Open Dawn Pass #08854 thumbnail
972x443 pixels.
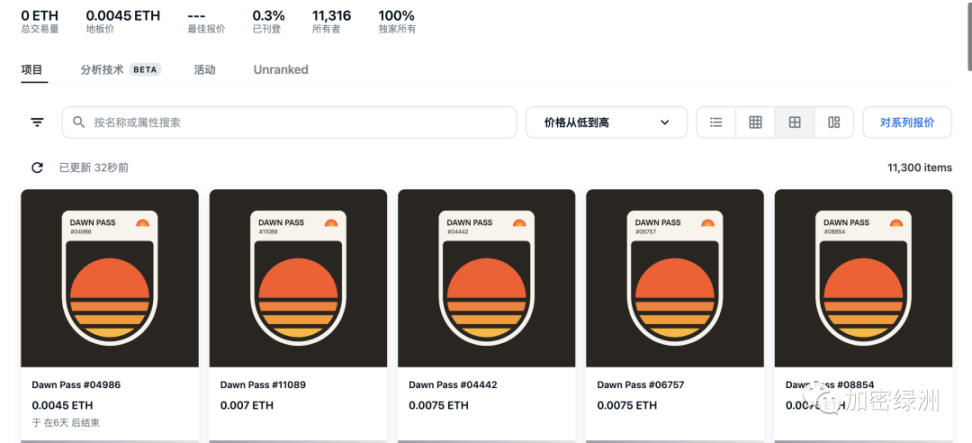tap(864, 278)
